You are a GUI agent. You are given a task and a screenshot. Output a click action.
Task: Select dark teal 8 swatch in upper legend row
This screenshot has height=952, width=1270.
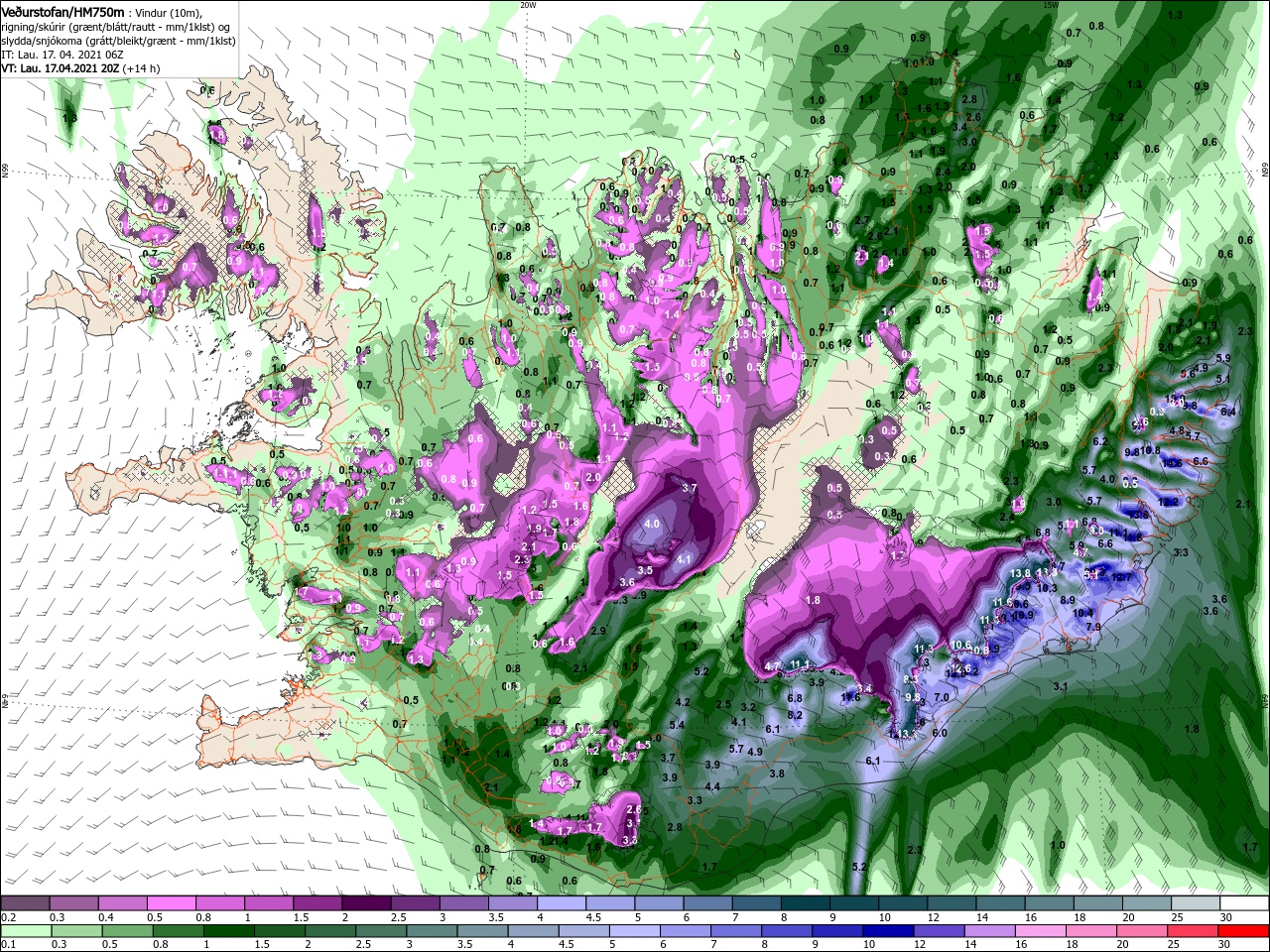[804, 903]
